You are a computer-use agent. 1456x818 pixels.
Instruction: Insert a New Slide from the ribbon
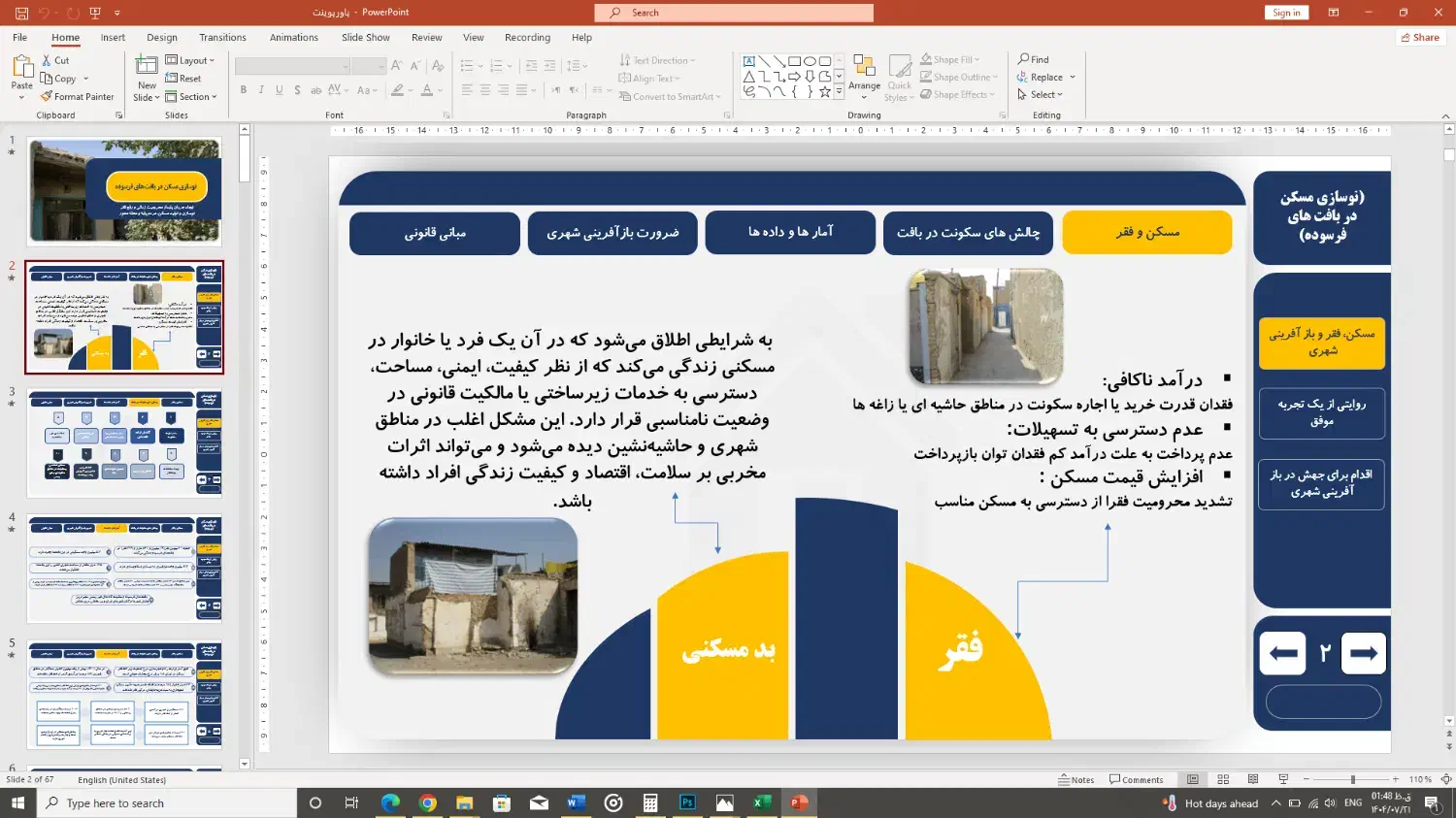(146, 78)
